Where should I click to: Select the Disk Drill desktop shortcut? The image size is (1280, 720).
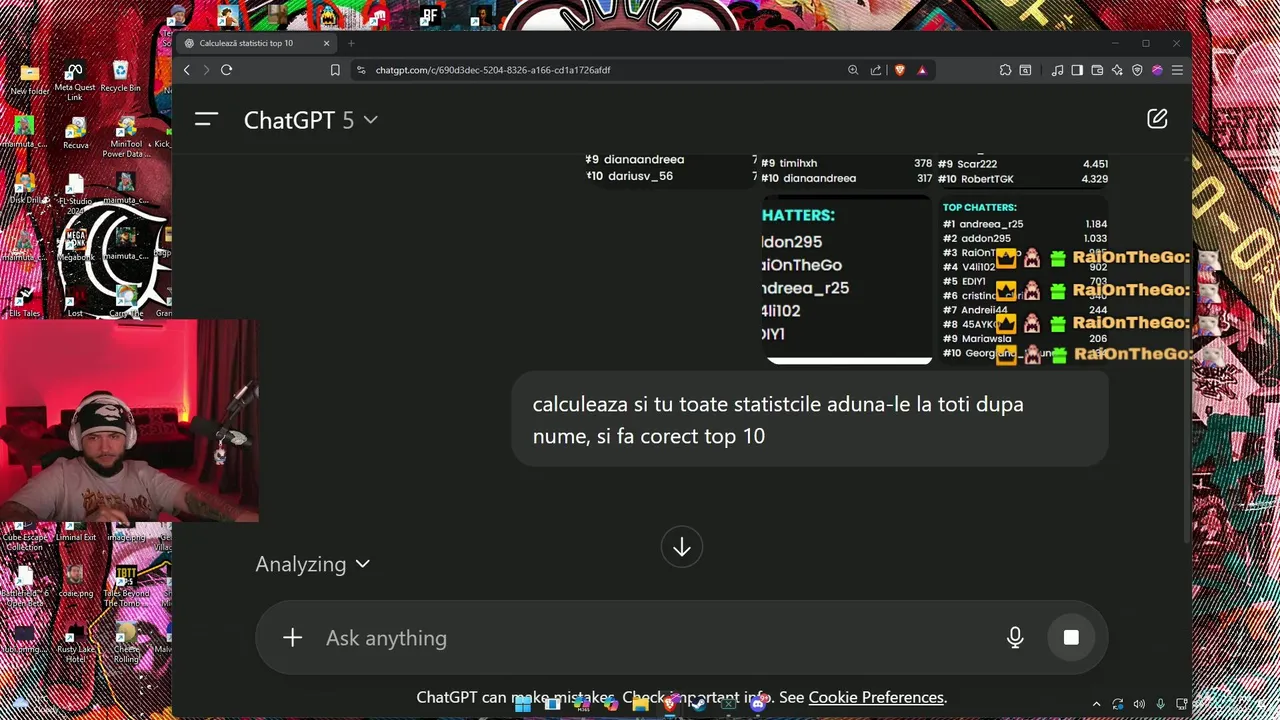pyautogui.click(x=25, y=188)
